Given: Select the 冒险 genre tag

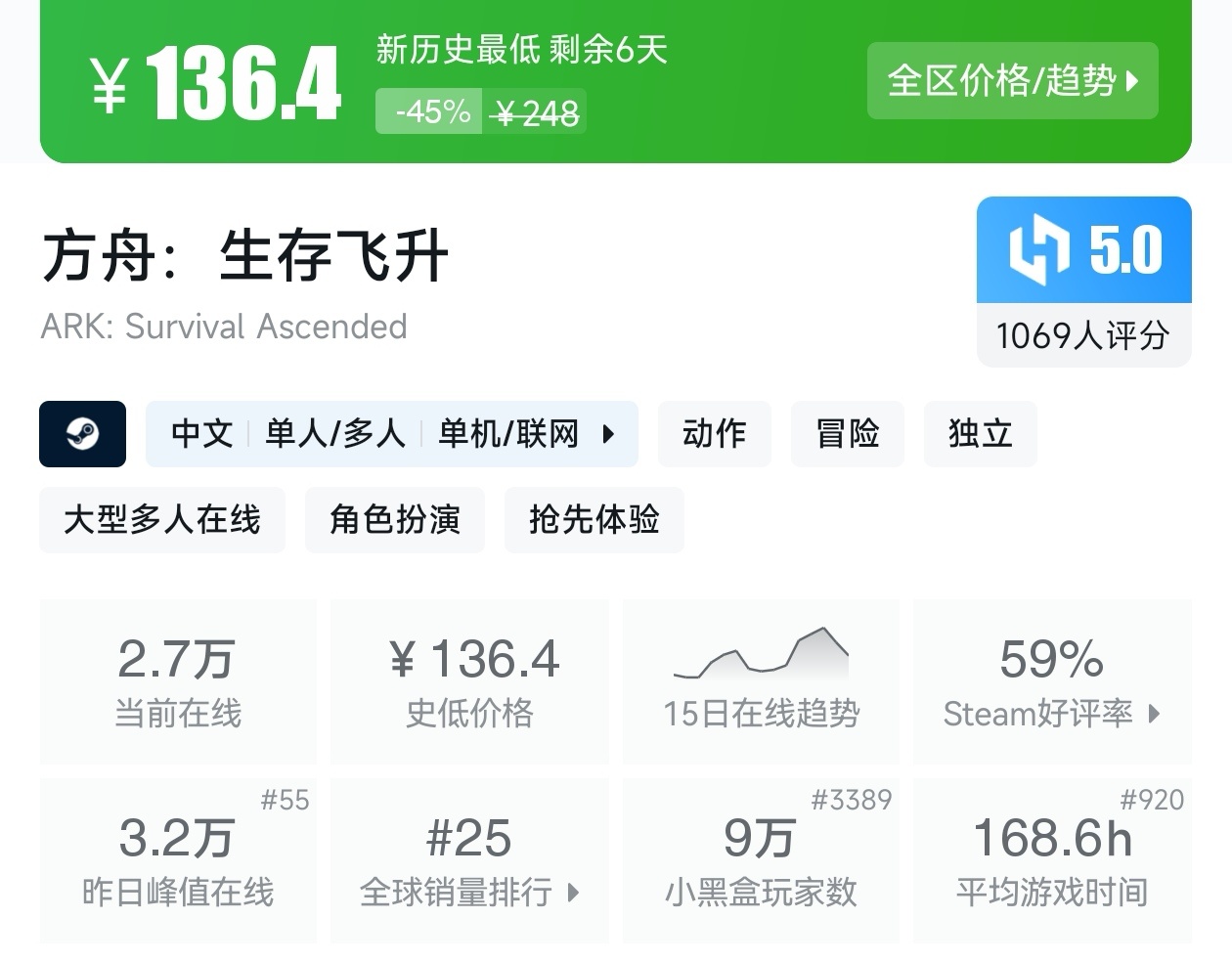Looking at the screenshot, I should point(848,433).
